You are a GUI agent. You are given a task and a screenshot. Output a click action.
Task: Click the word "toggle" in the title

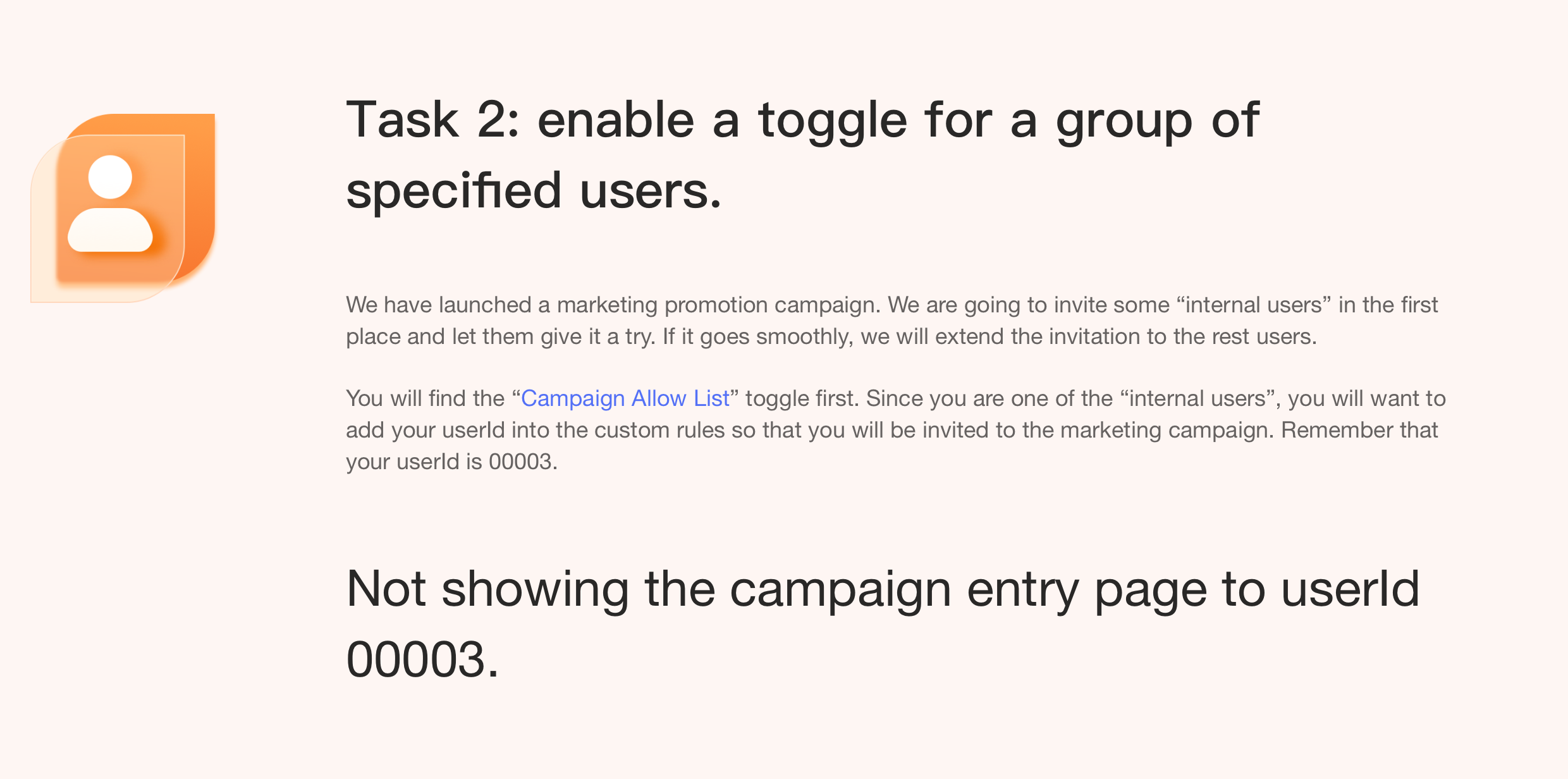point(833,120)
